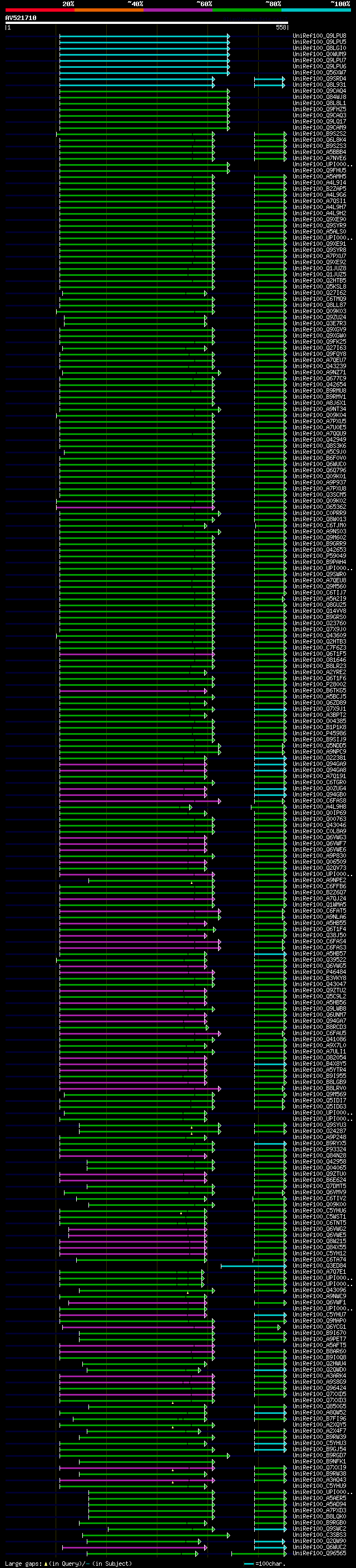Click the hit label UniRef100_Q0IP69

(319, 813)
